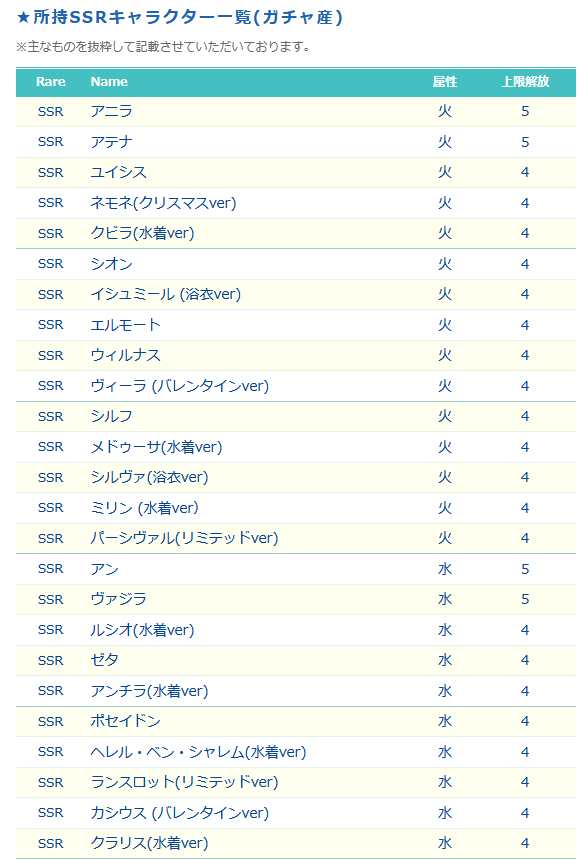Click クビラ(水着ver) entry
This screenshot has height=860, width=583.
pyautogui.click(x=143, y=233)
